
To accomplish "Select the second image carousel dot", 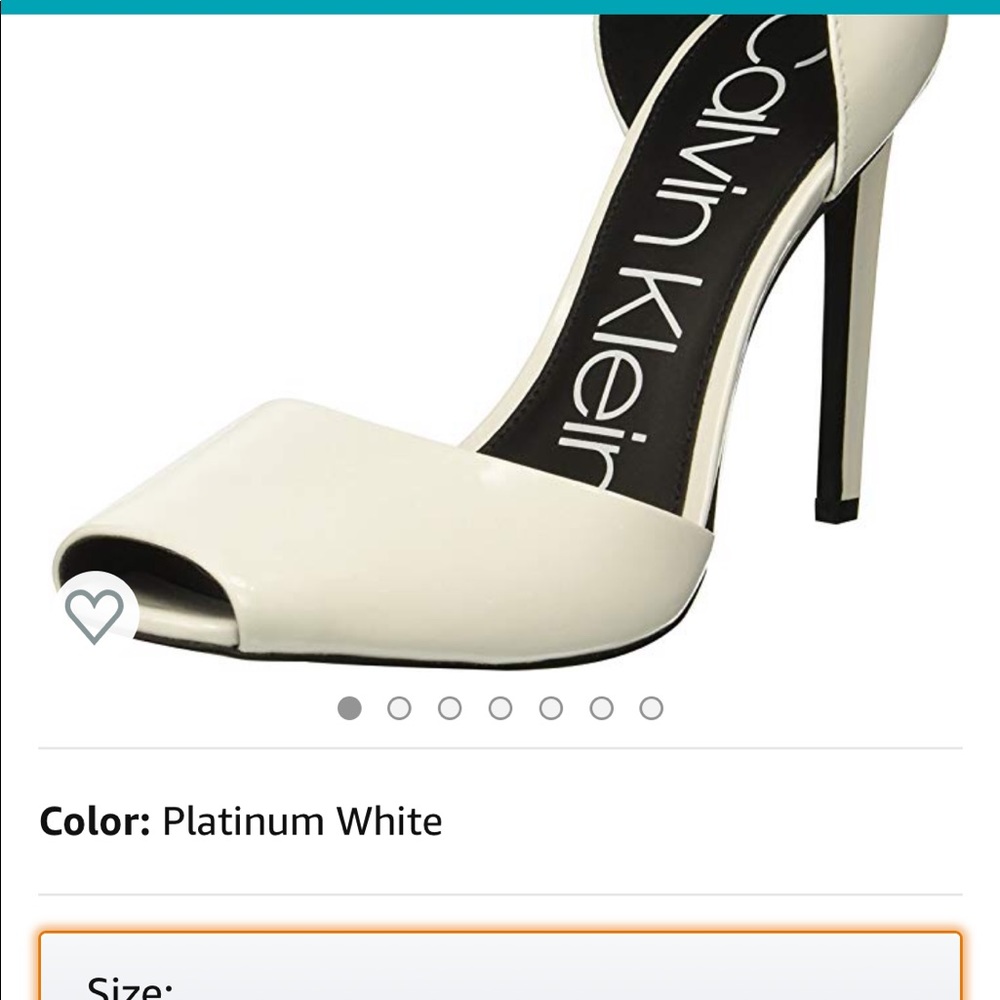I will tap(397, 707).
